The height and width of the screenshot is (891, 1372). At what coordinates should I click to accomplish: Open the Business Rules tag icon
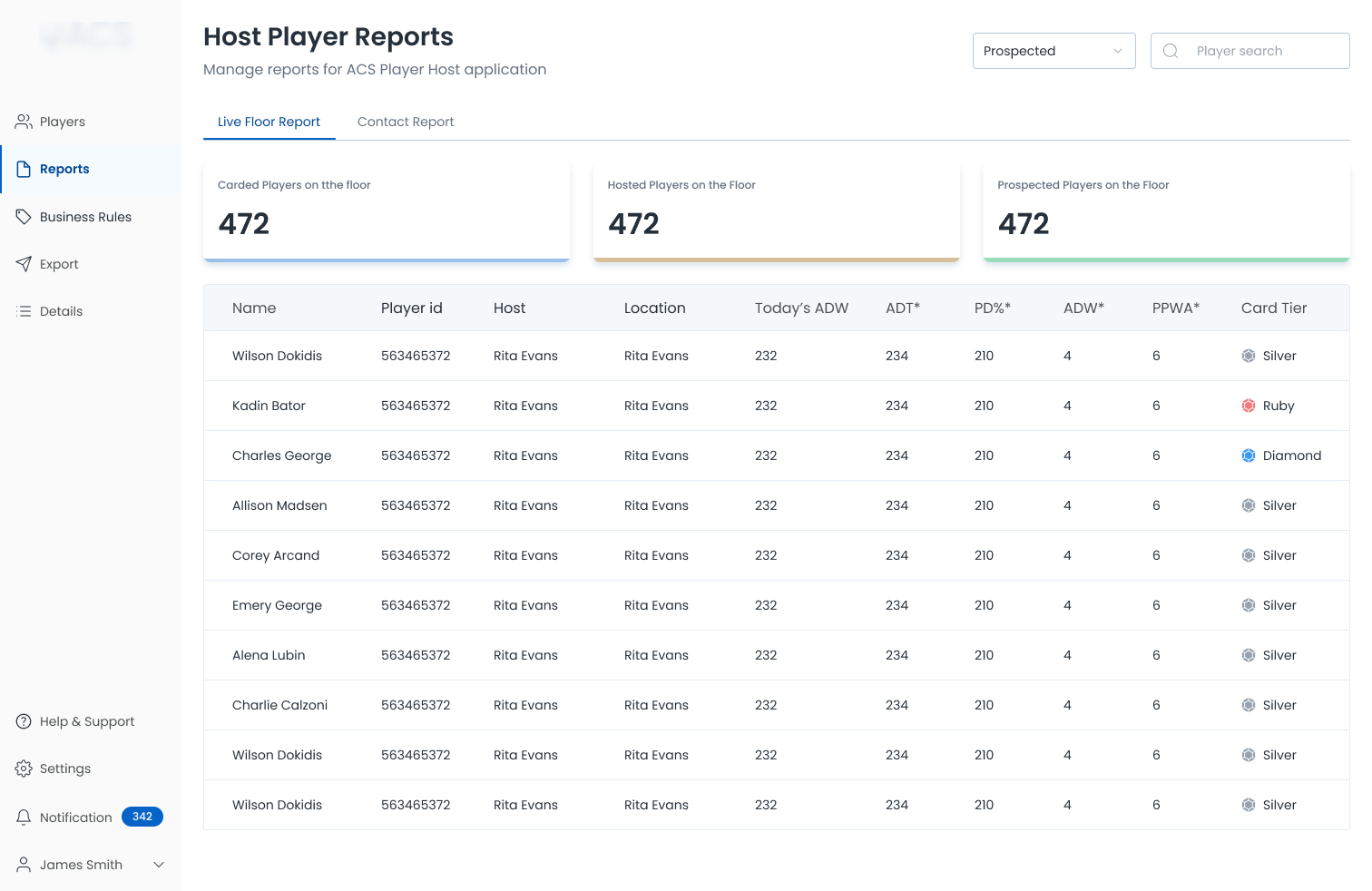tap(24, 217)
